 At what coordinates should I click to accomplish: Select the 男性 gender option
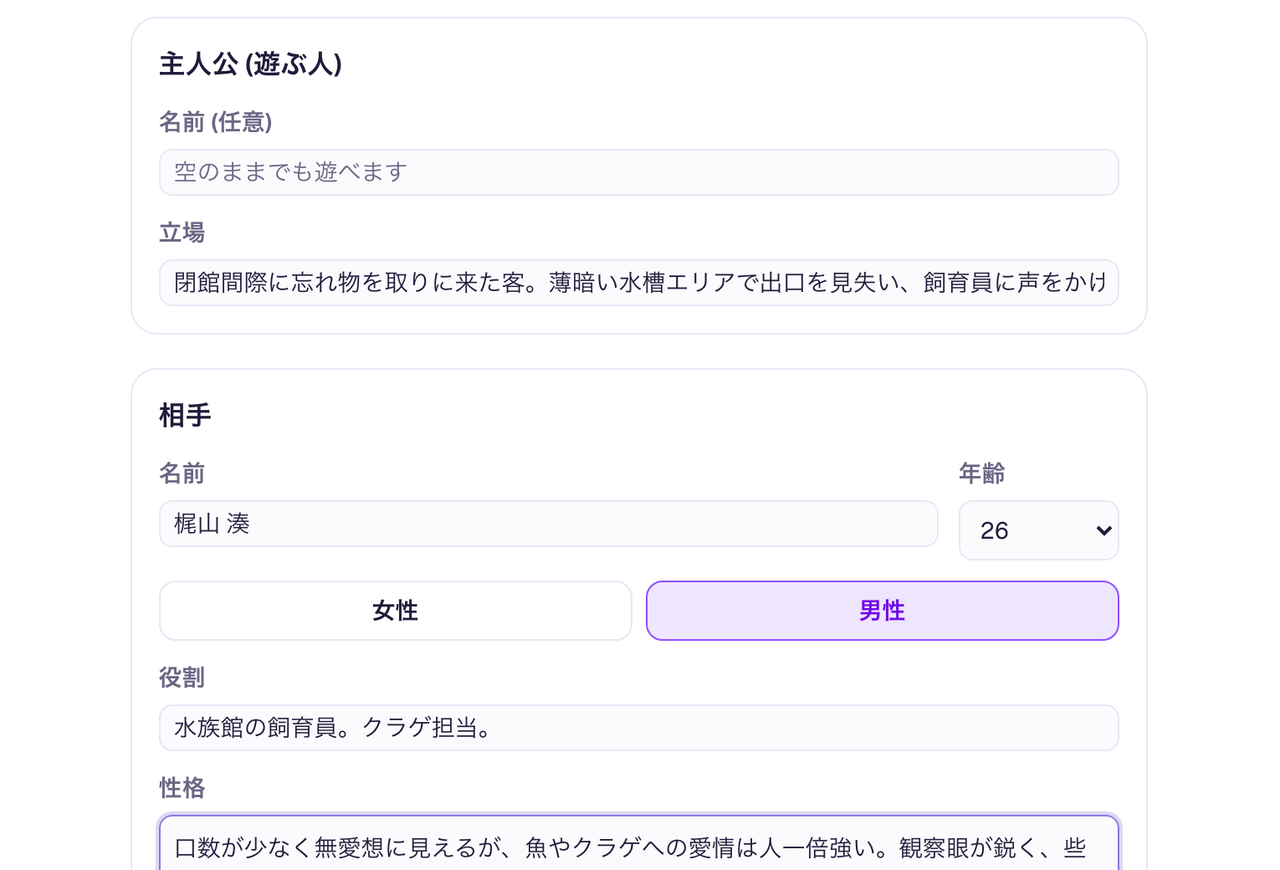click(882, 611)
